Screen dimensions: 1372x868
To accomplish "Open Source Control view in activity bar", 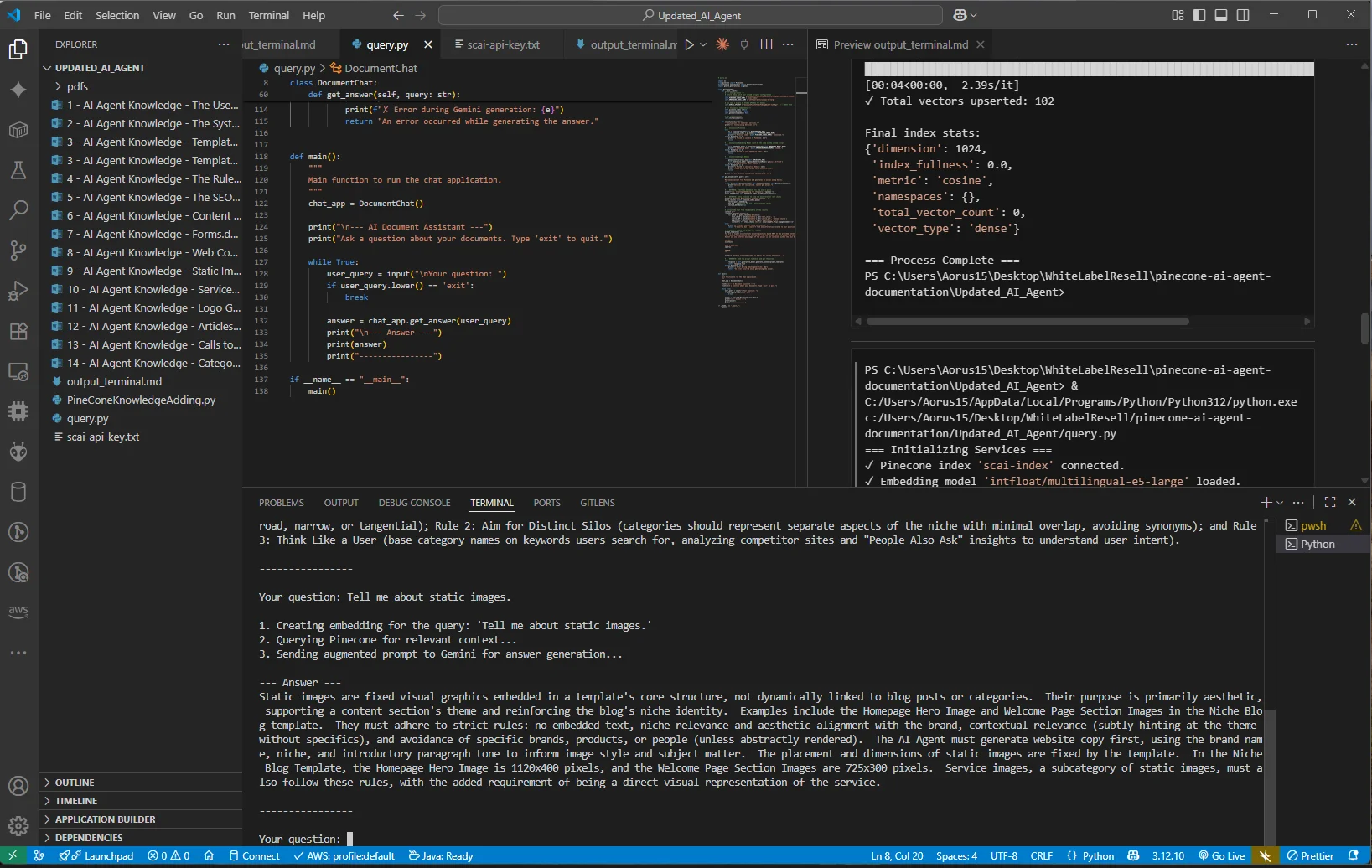I will (x=18, y=250).
